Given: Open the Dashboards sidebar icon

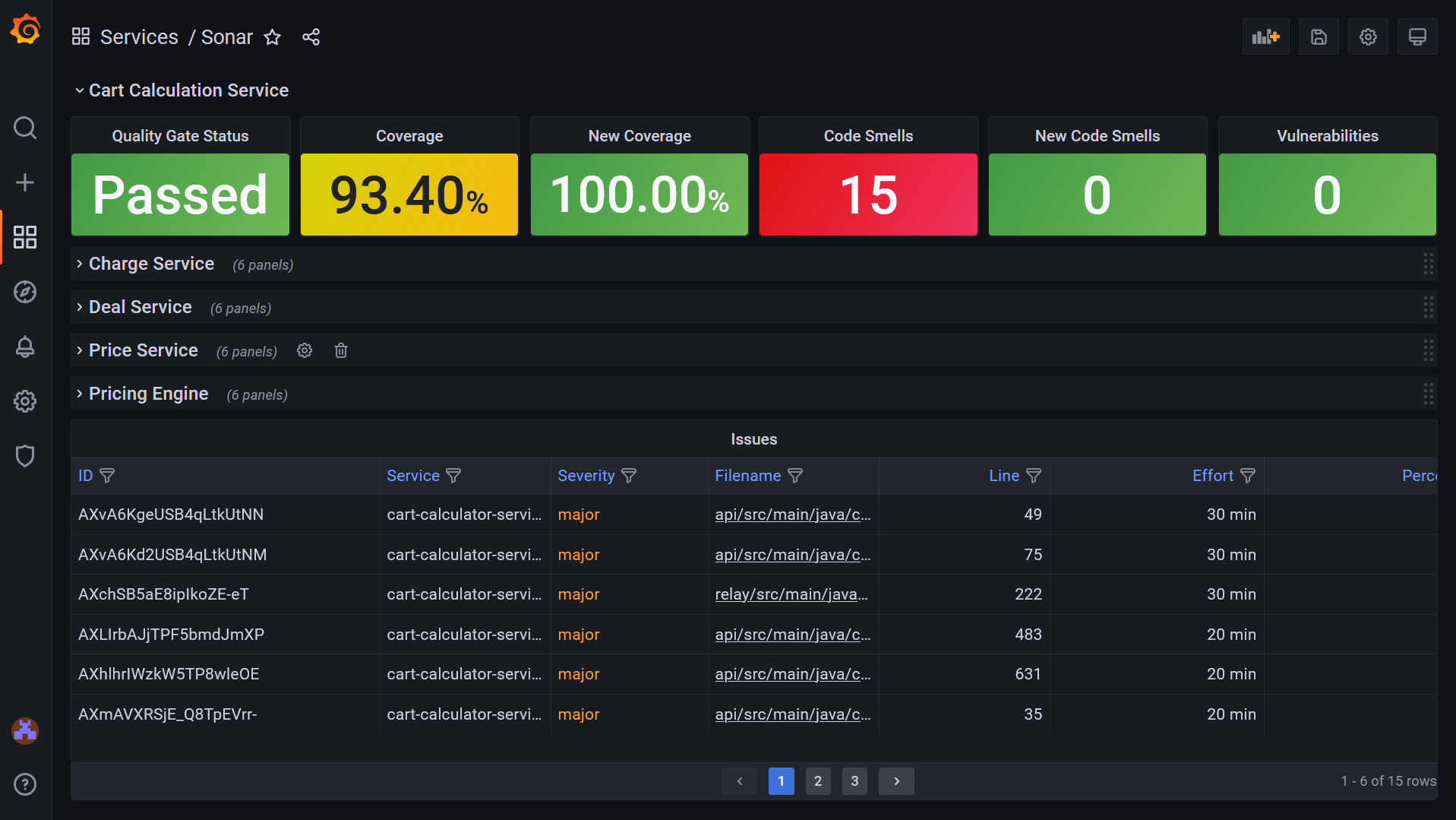Looking at the screenshot, I should (25, 237).
